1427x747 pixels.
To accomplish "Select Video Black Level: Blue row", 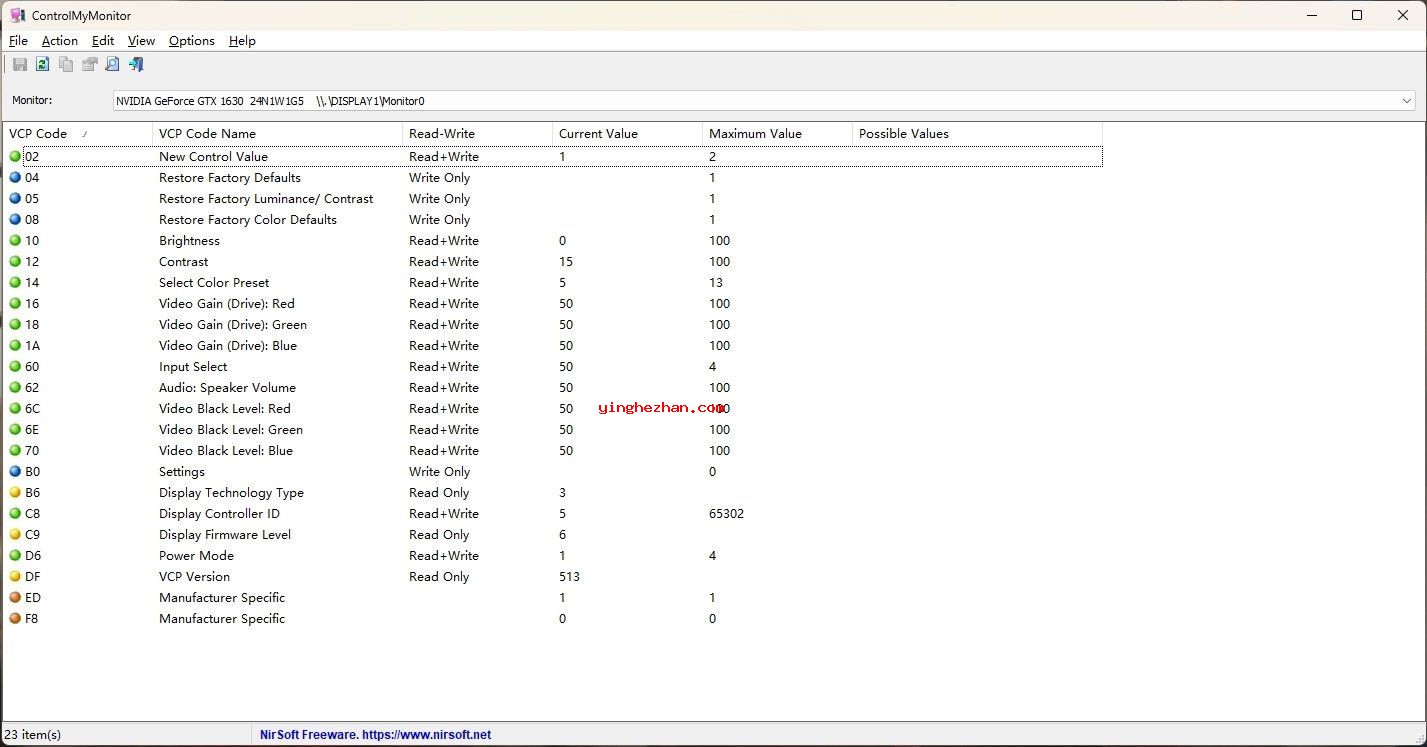I will click(x=553, y=450).
